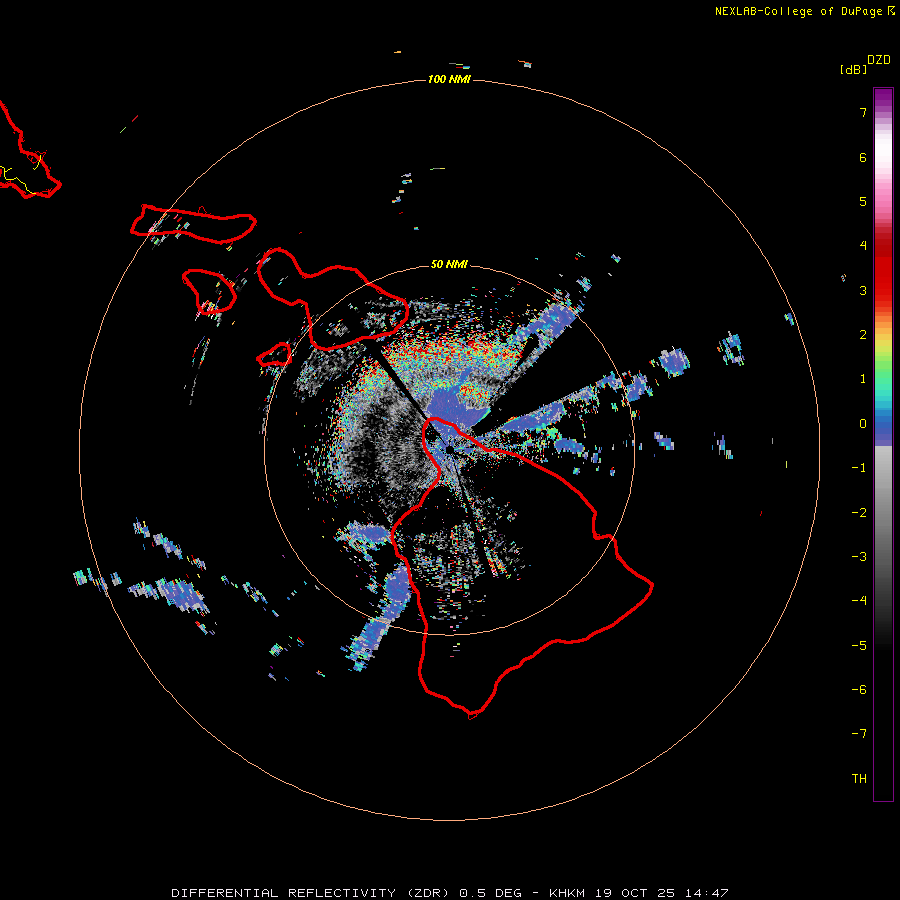Click the -5 value on the color scale

pyautogui.click(x=859, y=646)
